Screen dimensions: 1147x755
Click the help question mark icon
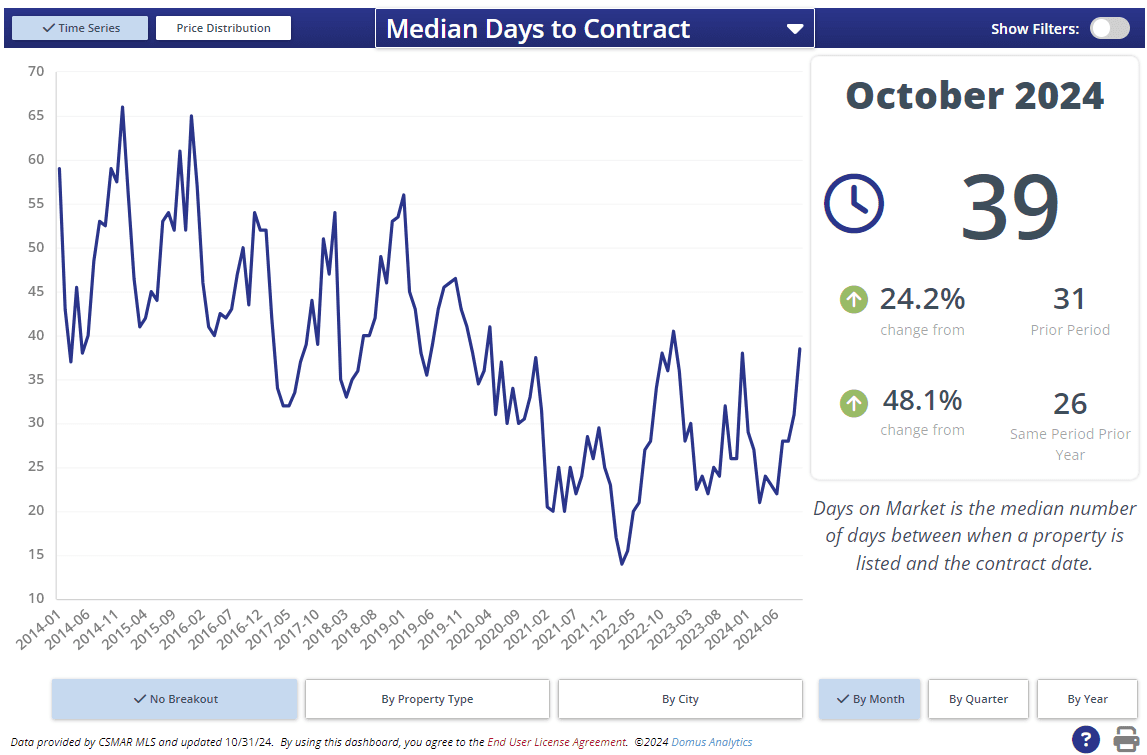pos(1086,739)
